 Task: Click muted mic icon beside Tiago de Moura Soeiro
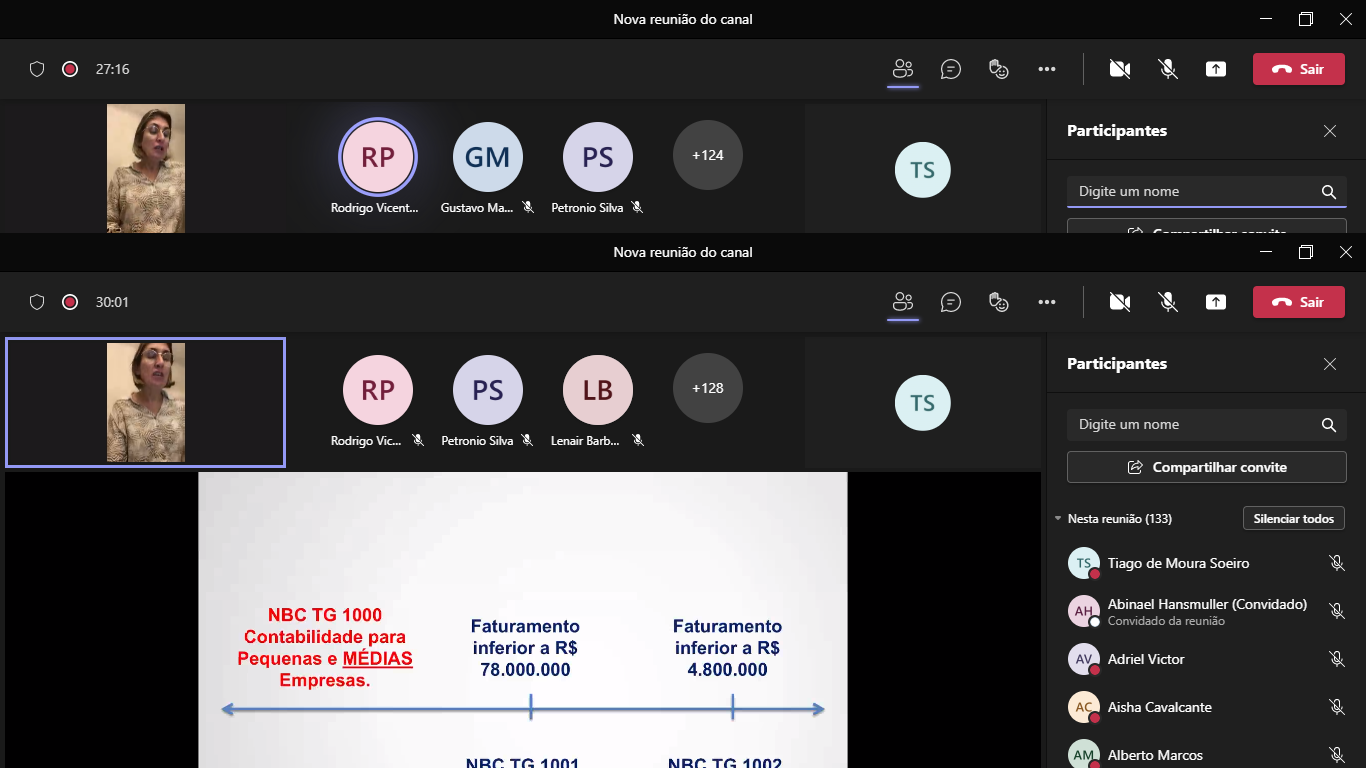(x=1336, y=563)
